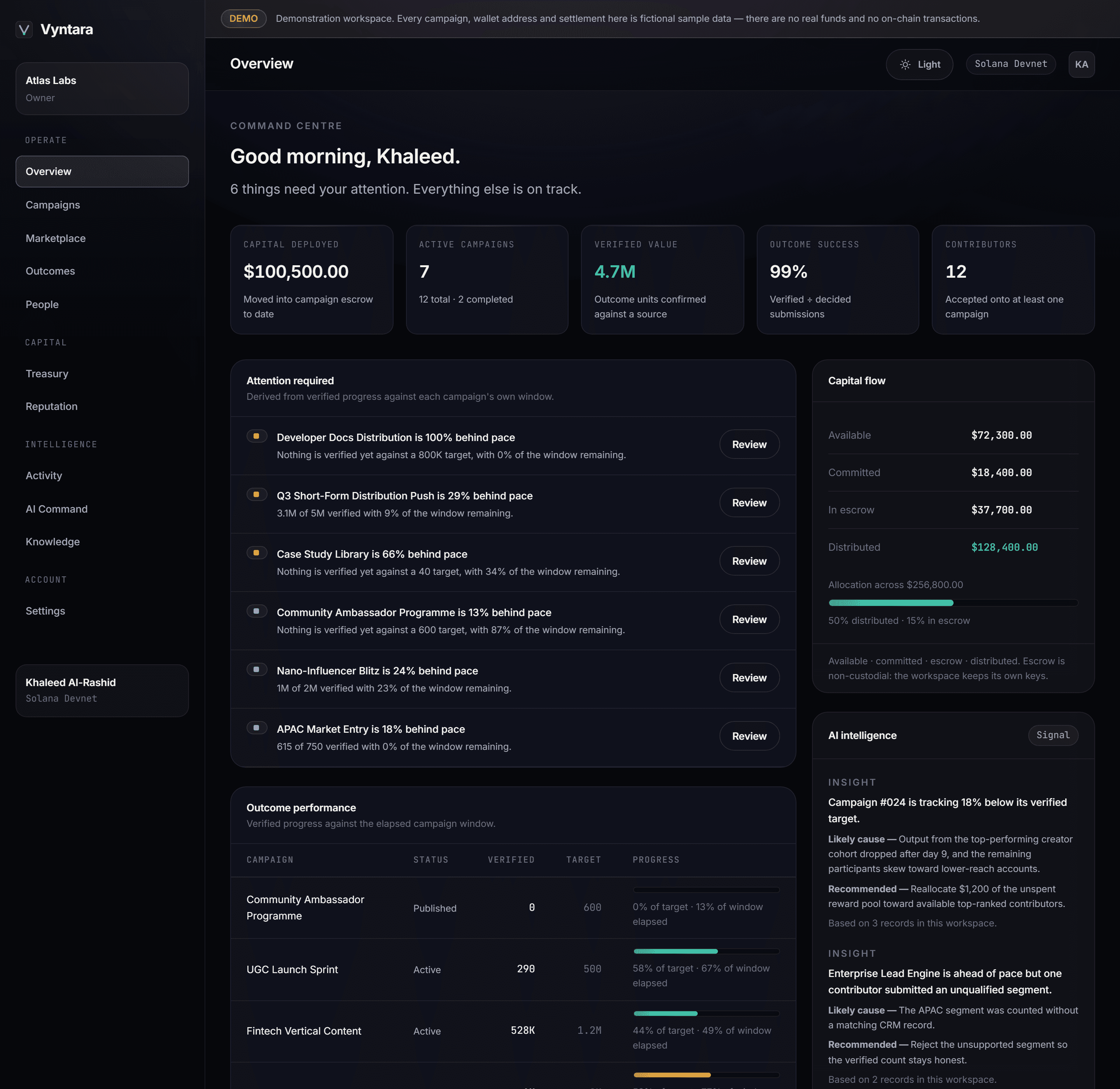The height and width of the screenshot is (1089, 1120).
Task: Open the Overview sidebar item
Action: pyautogui.click(x=102, y=172)
